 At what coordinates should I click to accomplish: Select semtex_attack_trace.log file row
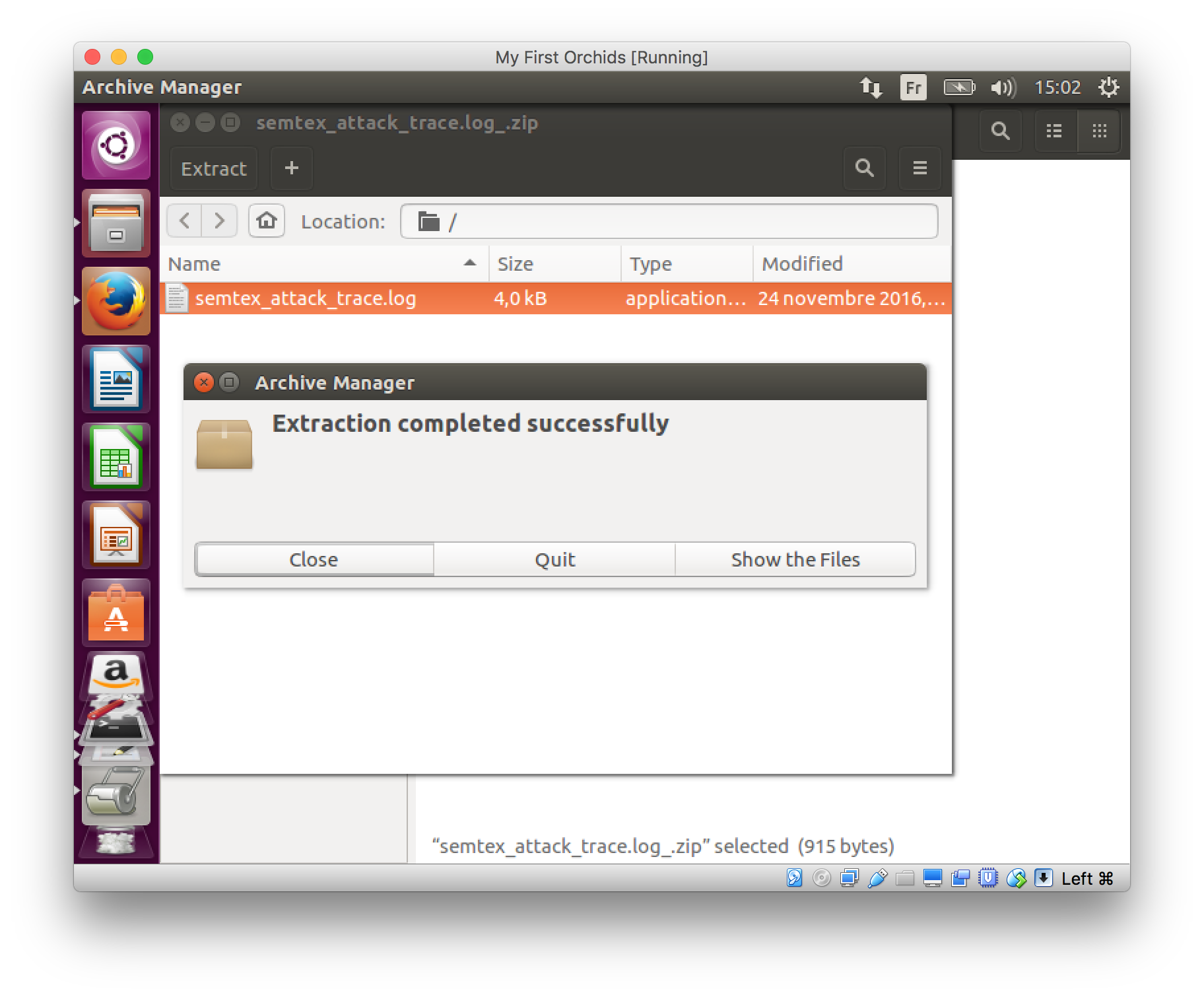tap(305, 298)
